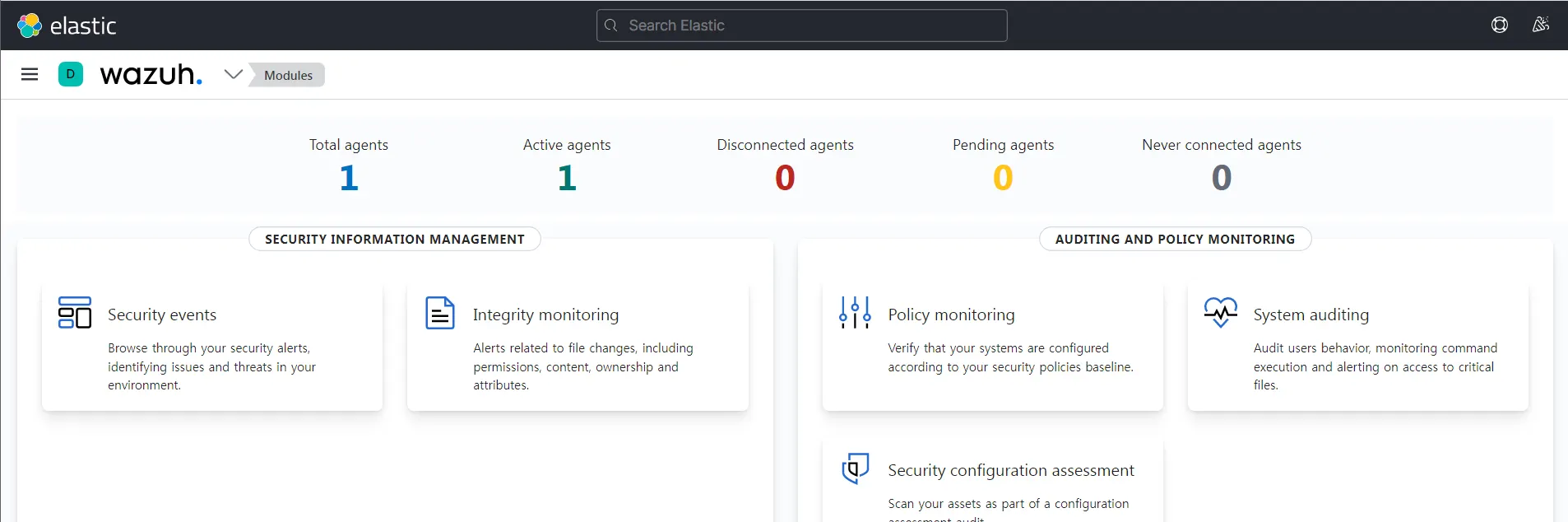
Task: Open the Total agents count
Action: pyautogui.click(x=349, y=178)
